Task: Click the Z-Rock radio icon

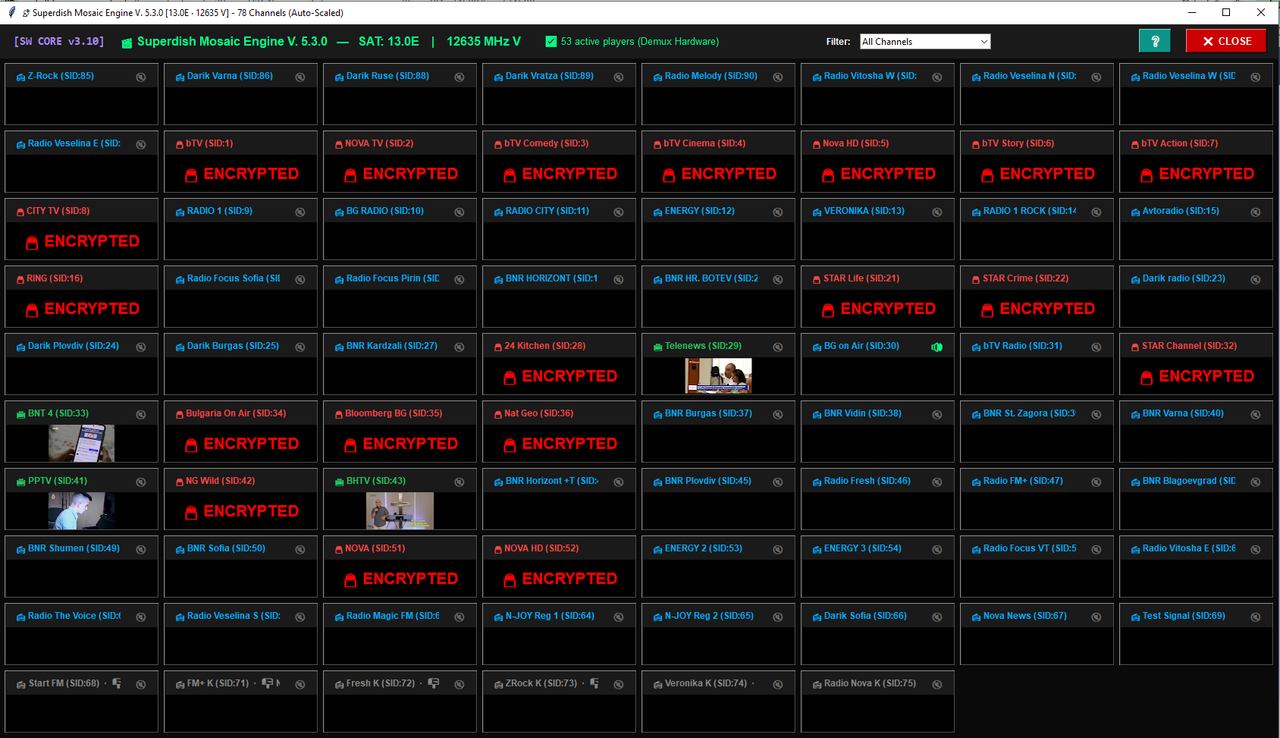Action: (21, 77)
